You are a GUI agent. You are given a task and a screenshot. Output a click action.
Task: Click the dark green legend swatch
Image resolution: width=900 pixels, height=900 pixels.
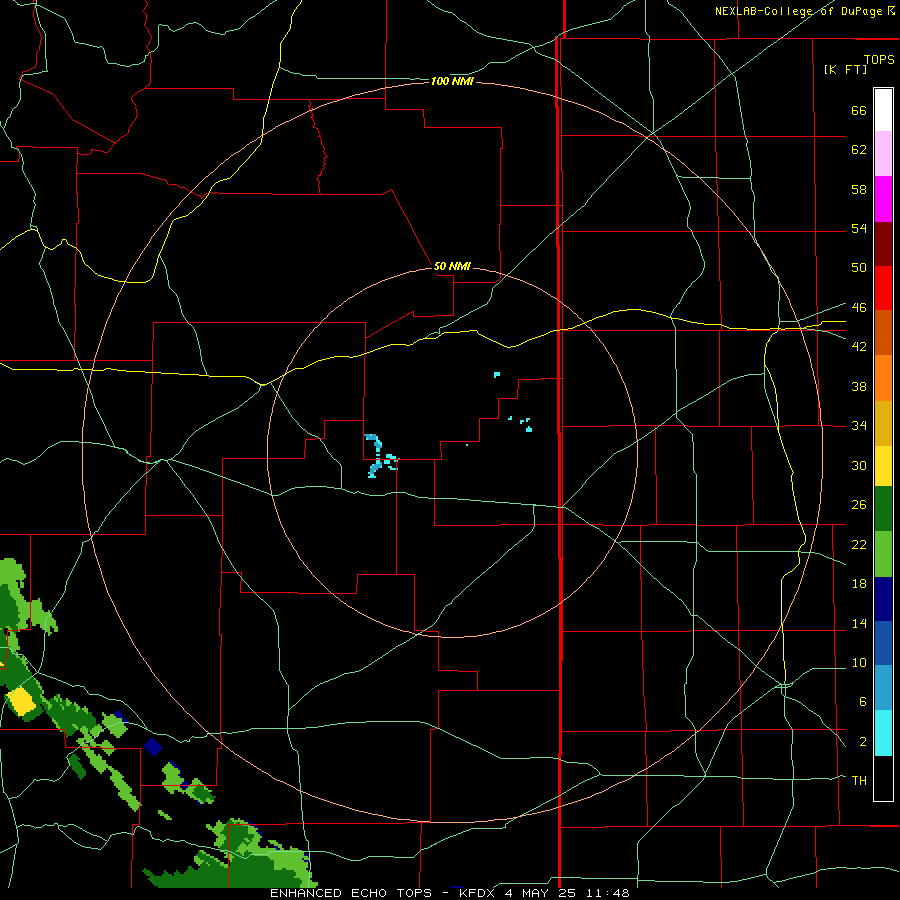click(883, 509)
